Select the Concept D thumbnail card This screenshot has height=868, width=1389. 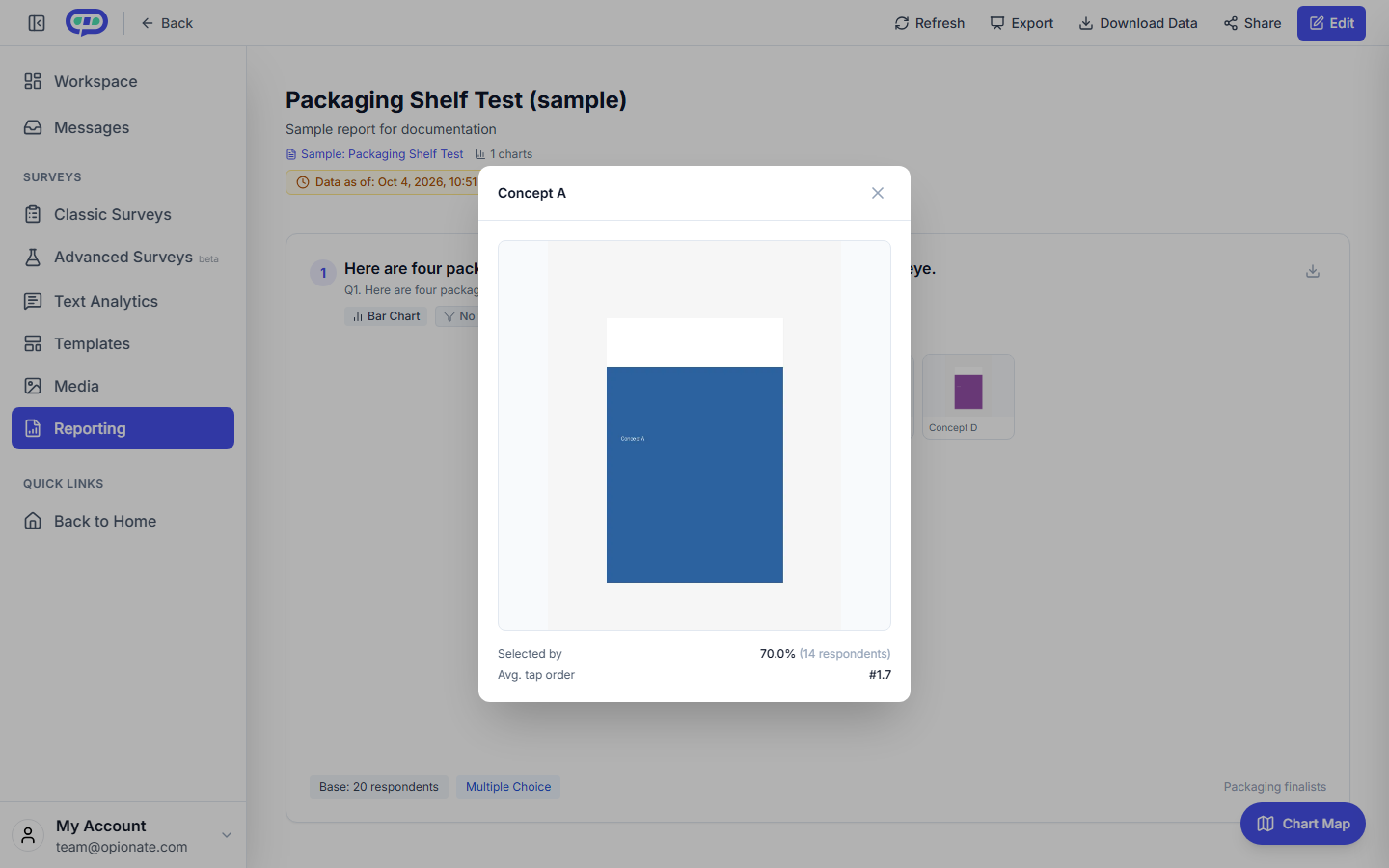[x=968, y=396]
